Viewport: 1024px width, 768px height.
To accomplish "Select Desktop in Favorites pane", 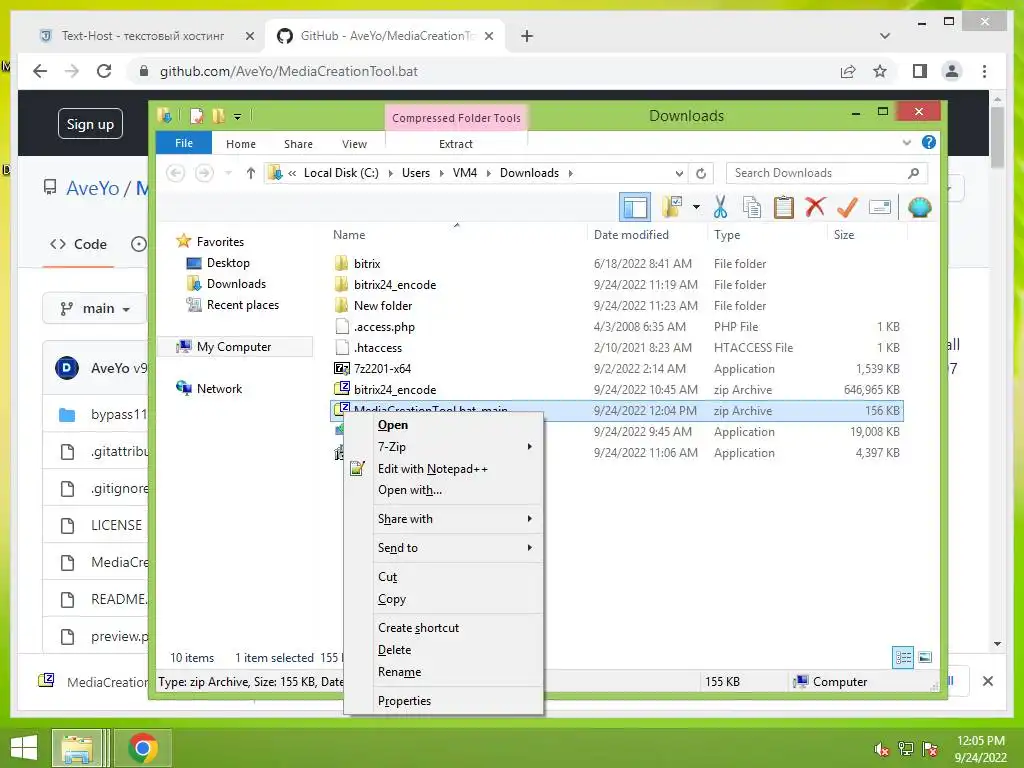I will click(228, 263).
